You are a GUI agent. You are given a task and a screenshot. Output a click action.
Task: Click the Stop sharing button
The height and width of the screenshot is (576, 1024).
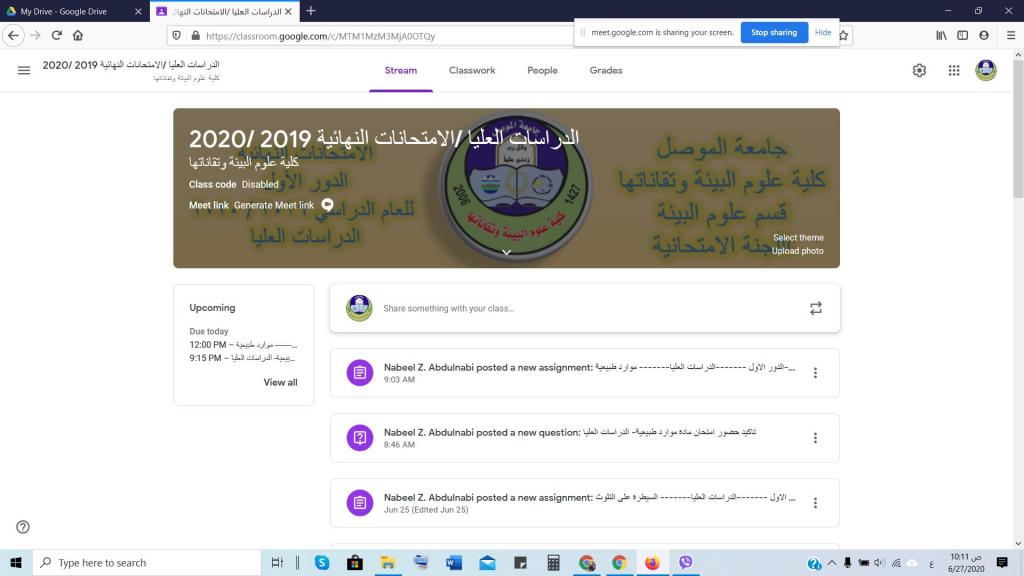click(x=774, y=32)
